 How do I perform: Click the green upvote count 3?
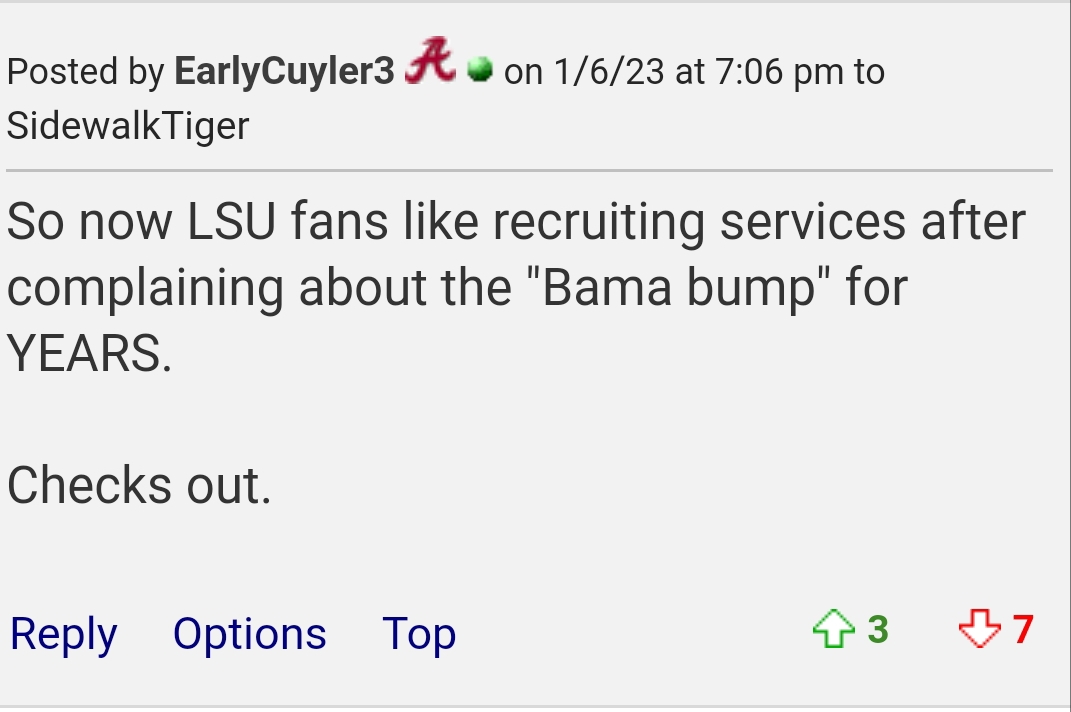coord(878,629)
